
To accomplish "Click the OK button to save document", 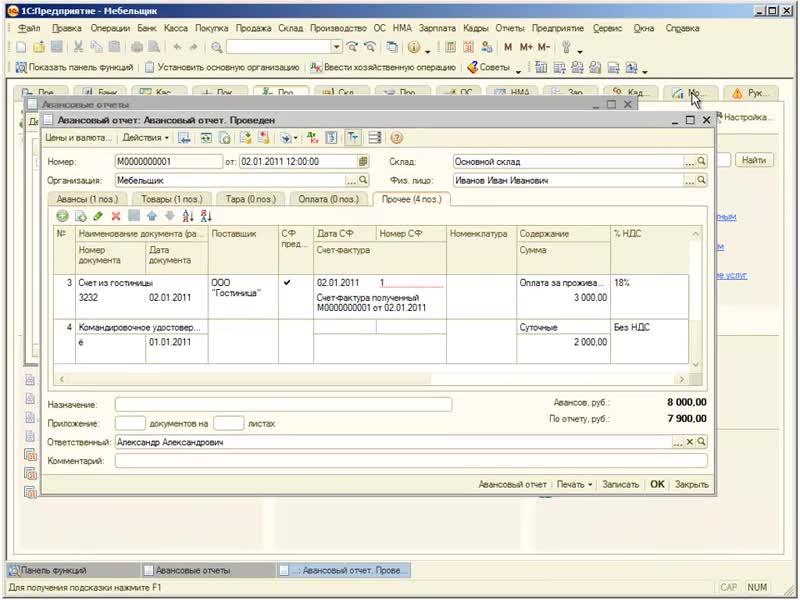I will [657, 484].
